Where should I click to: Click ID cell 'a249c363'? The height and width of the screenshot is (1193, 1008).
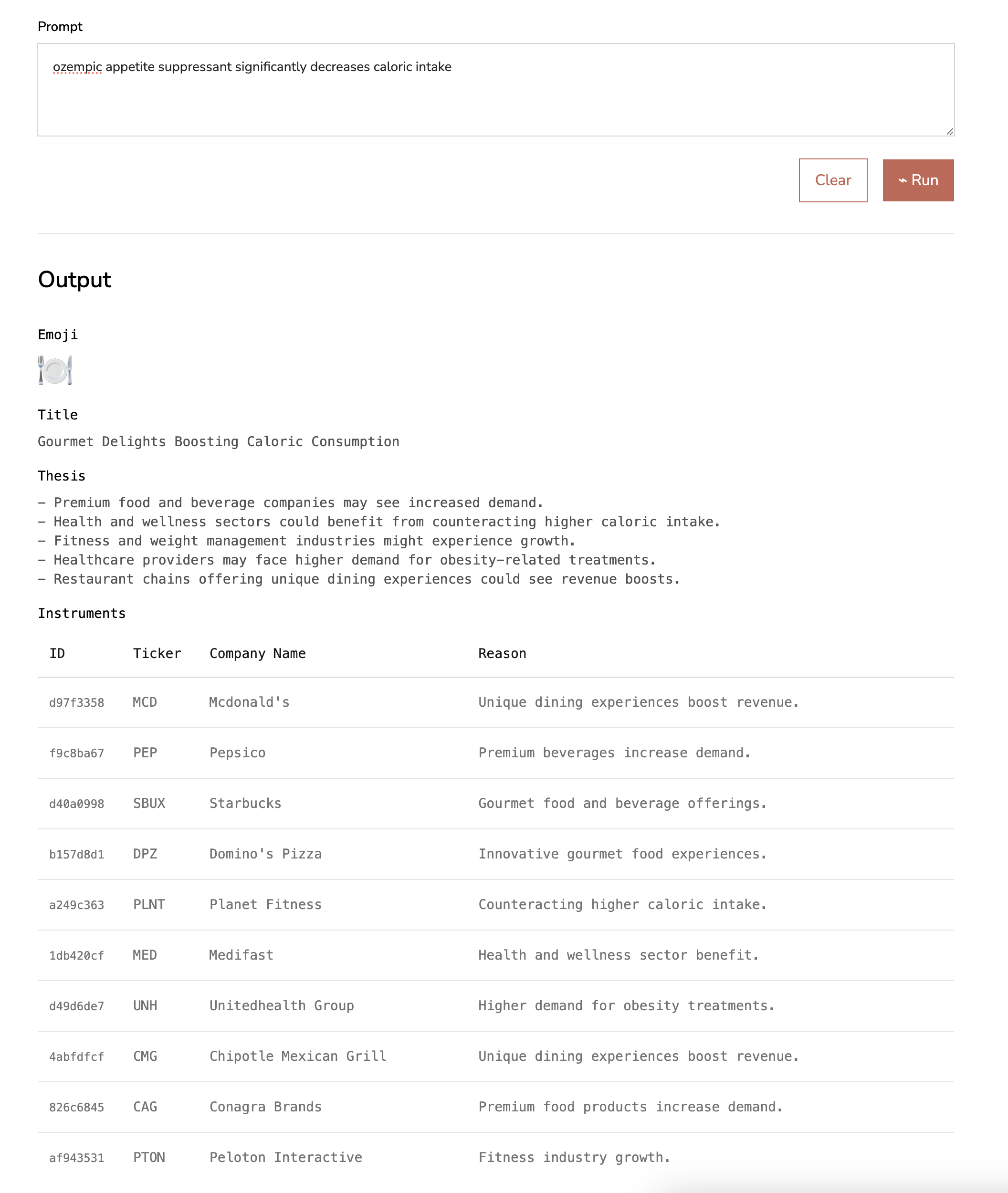(x=76, y=905)
